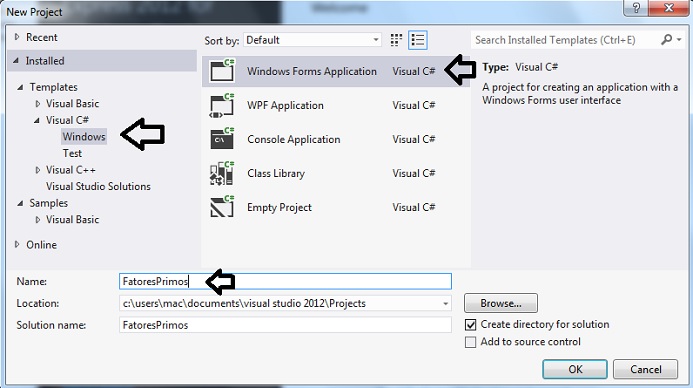The image size is (693, 388).
Task: Switch to small icons view
Action: [396, 40]
